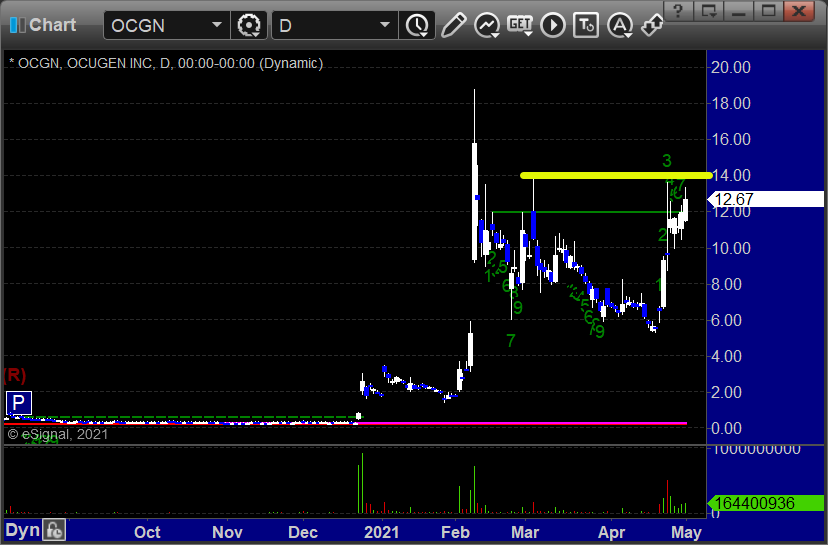Click the pop-out window button
The image size is (828, 545).
(x=708, y=11)
